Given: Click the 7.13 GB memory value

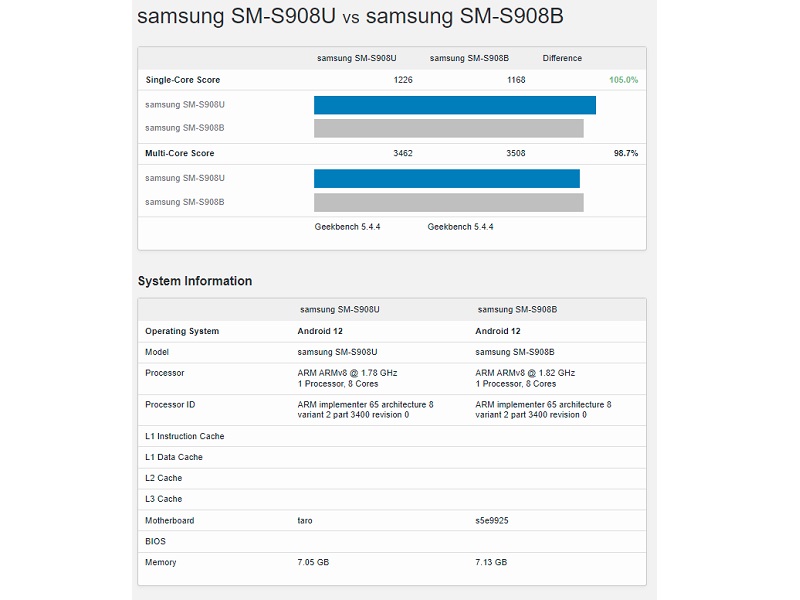Looking at the screenshot, I should pyautogui.click(x=491, y=563).
